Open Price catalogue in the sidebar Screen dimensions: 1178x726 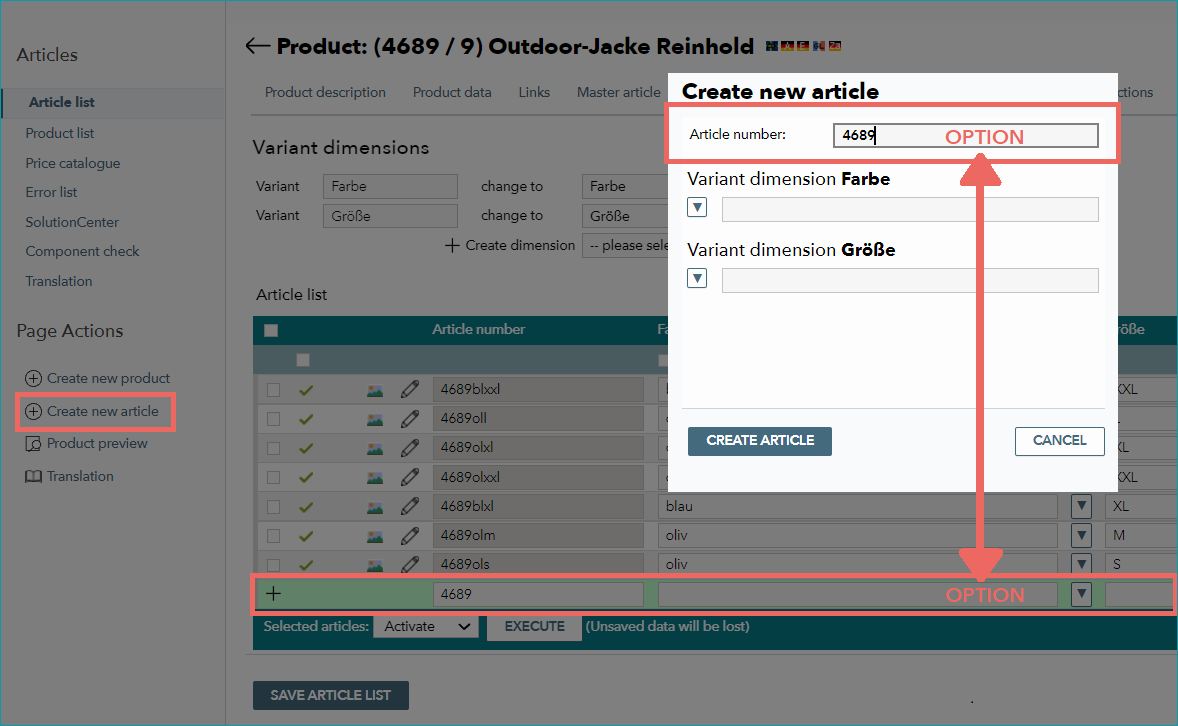pyautogui.click(x=73, y=163)
